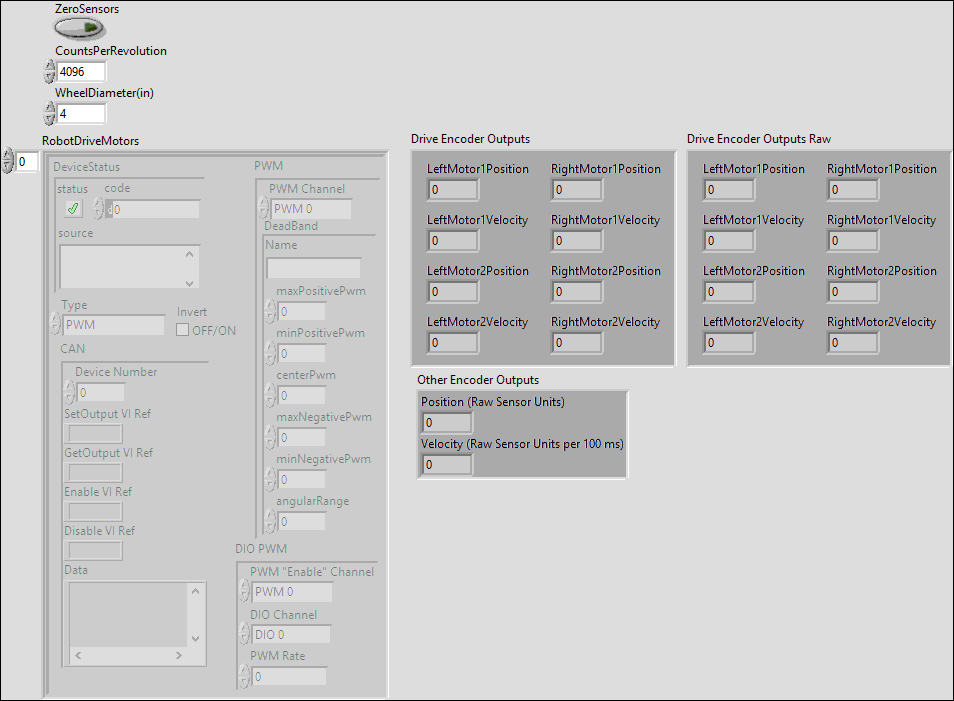Screen dimensions: 954x701
Task: Click the source error message text area
Action: click(130, 265)
